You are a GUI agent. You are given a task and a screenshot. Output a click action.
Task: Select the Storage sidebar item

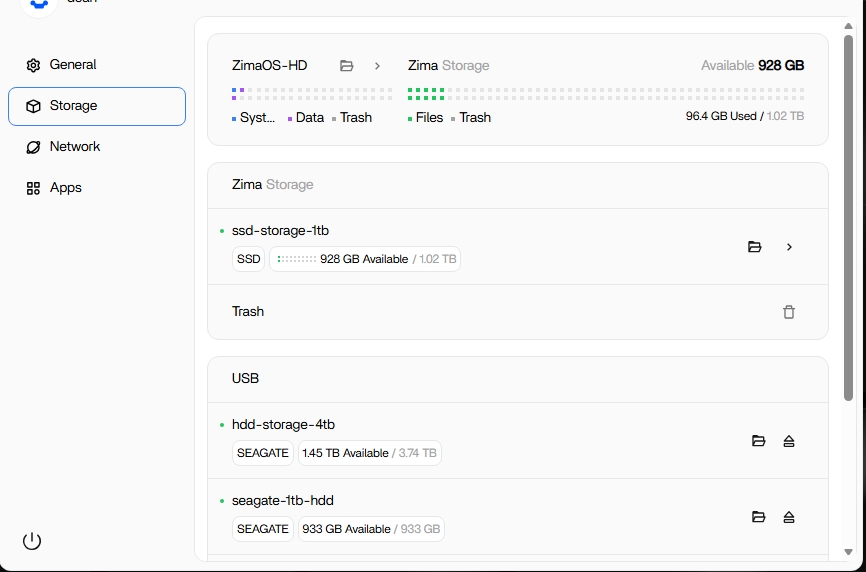click(97, 106)
